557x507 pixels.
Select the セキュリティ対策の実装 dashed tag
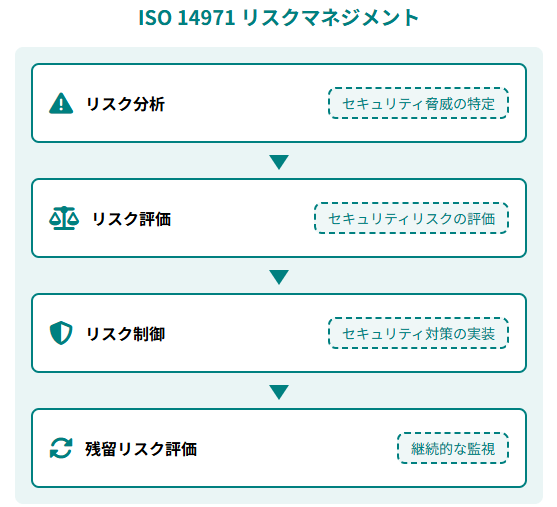click(418, 333)
